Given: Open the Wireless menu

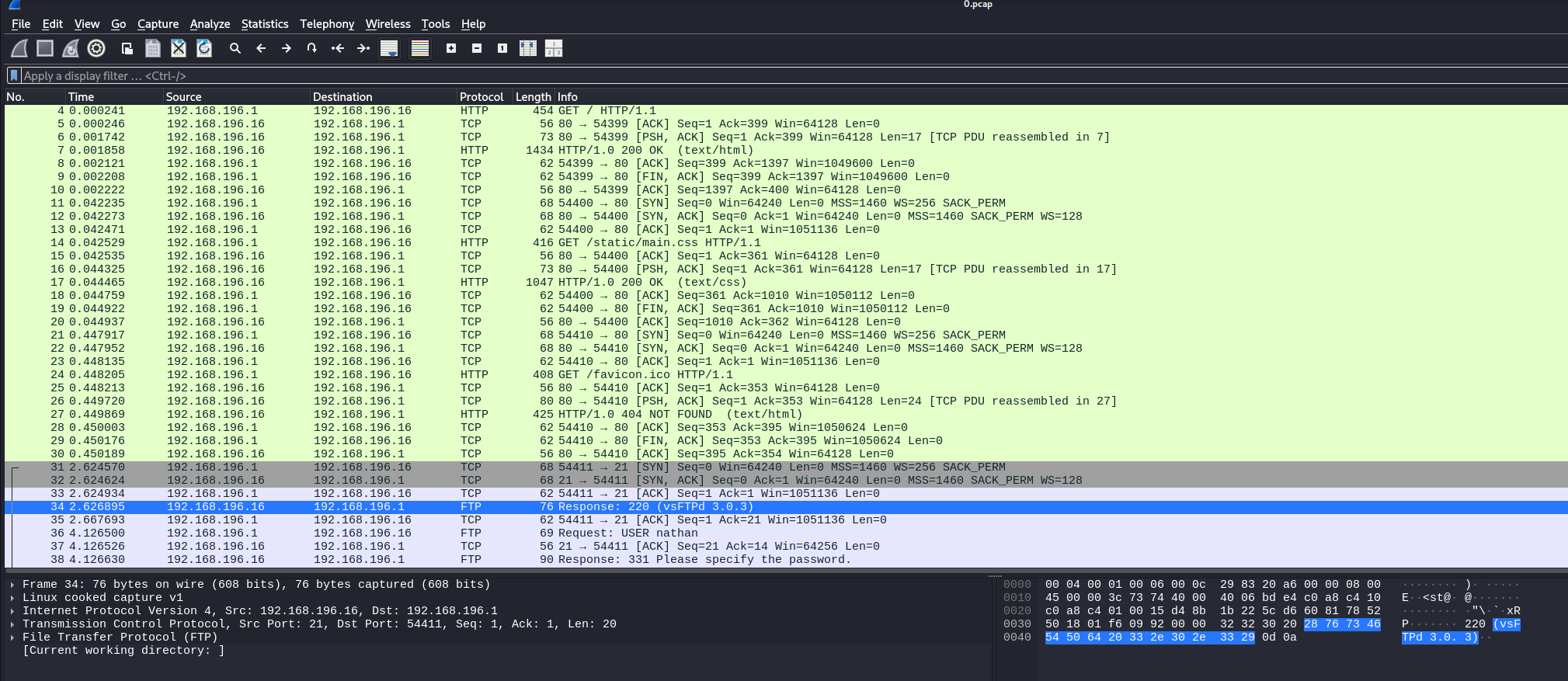Looking at the screenshot, I should [388, 24].
